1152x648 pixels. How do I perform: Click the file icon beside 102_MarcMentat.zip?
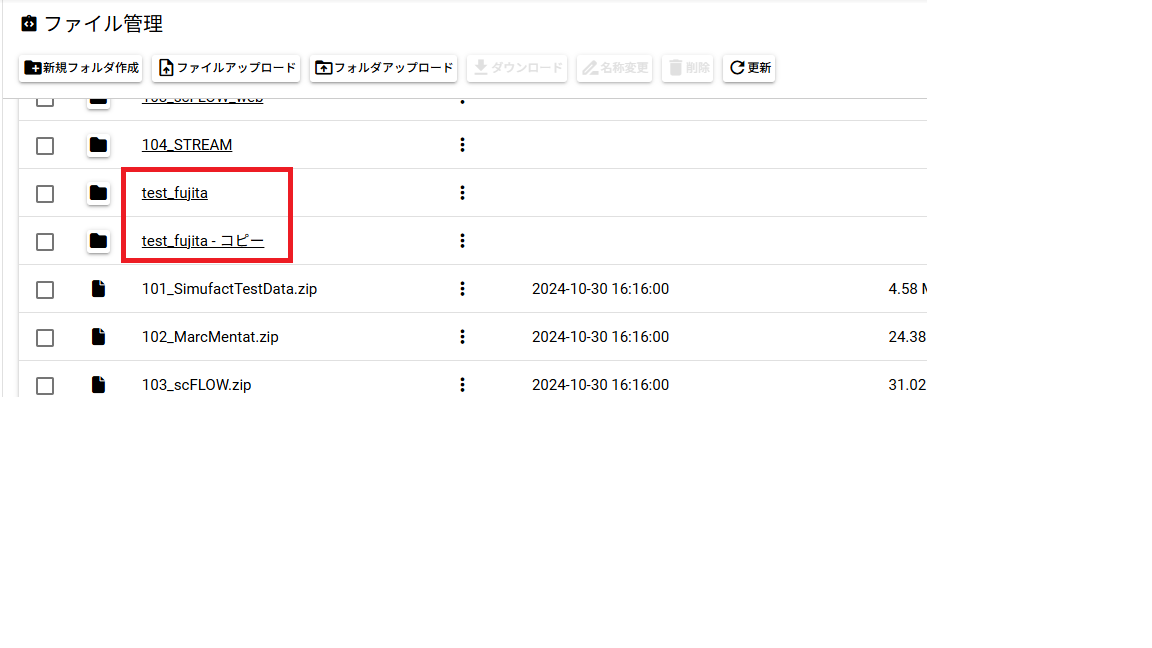tap(98, 337)
